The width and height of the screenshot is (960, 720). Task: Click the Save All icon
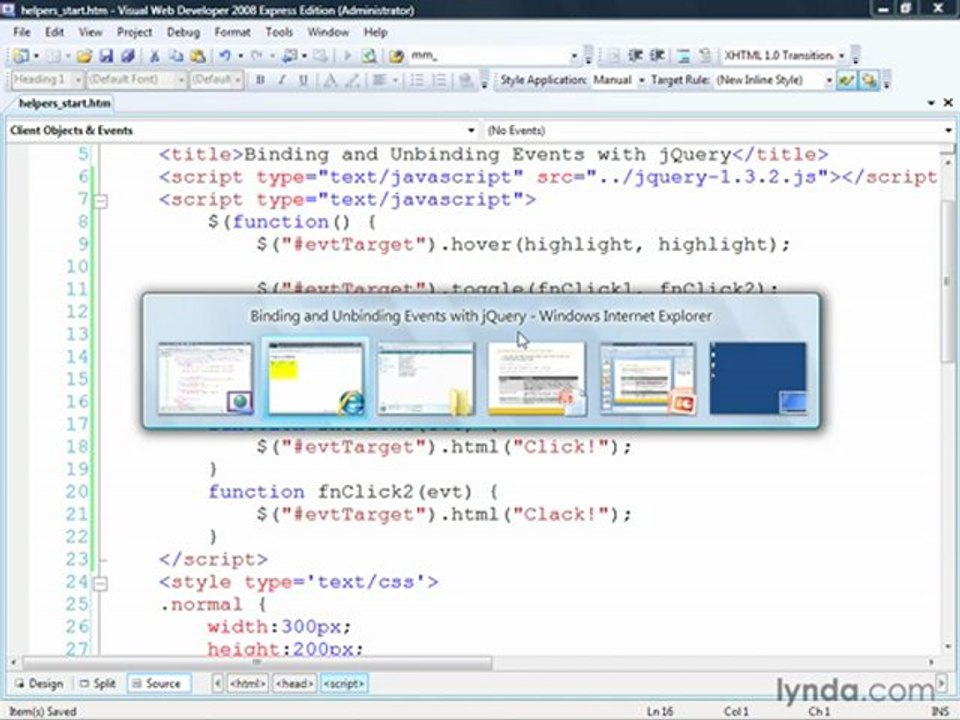coord(127,56)
